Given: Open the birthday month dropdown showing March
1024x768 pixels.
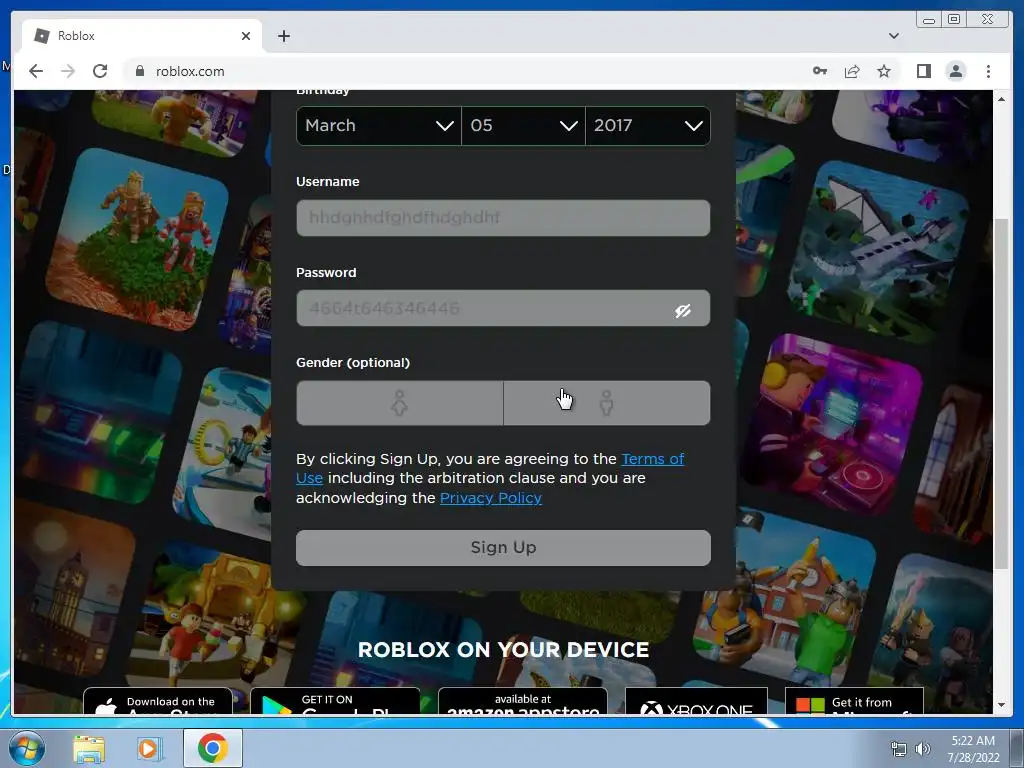Looking at the screenshot, I should click(x=379, y=125).
